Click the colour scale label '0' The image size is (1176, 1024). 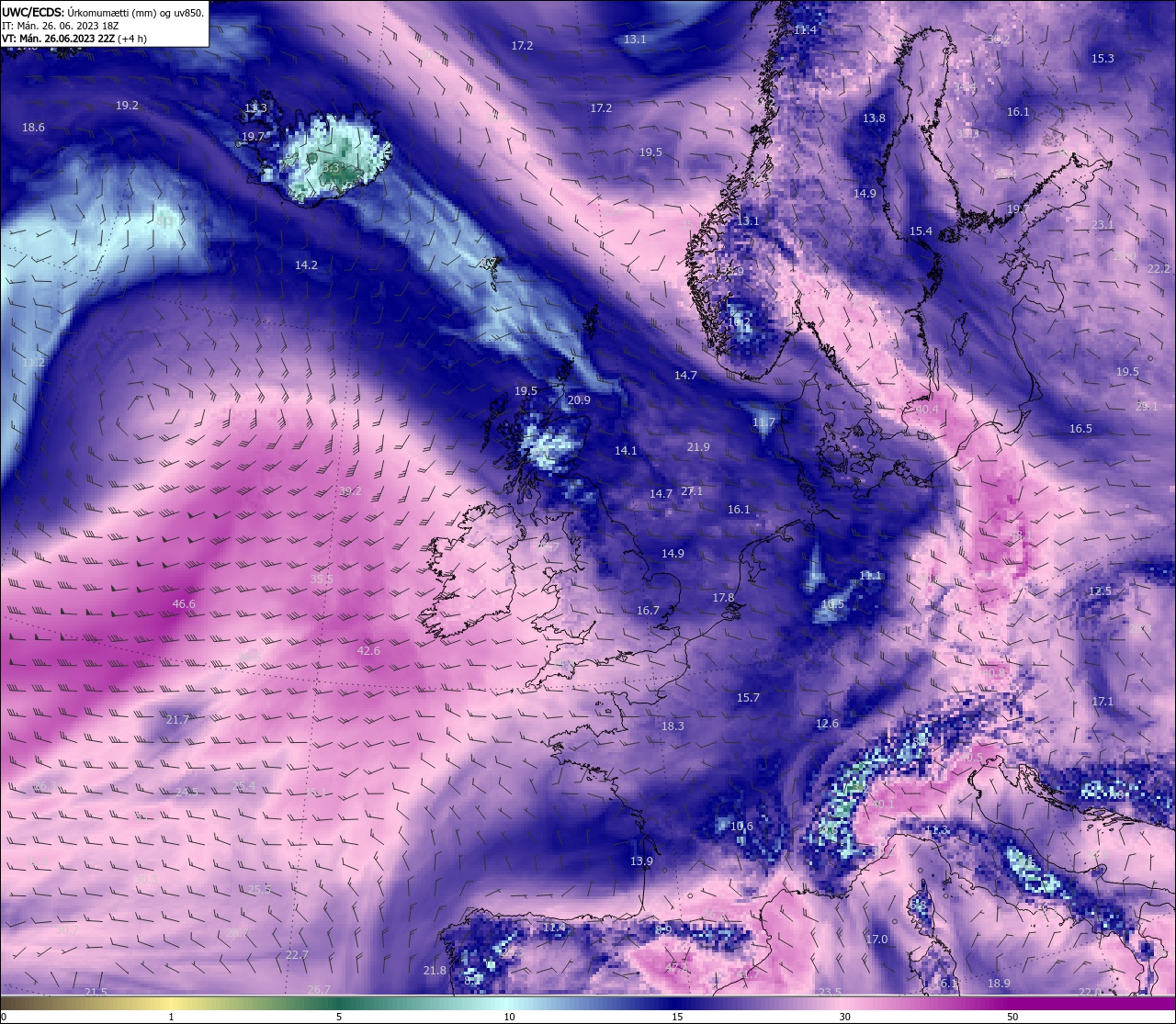coord(3,1017)
